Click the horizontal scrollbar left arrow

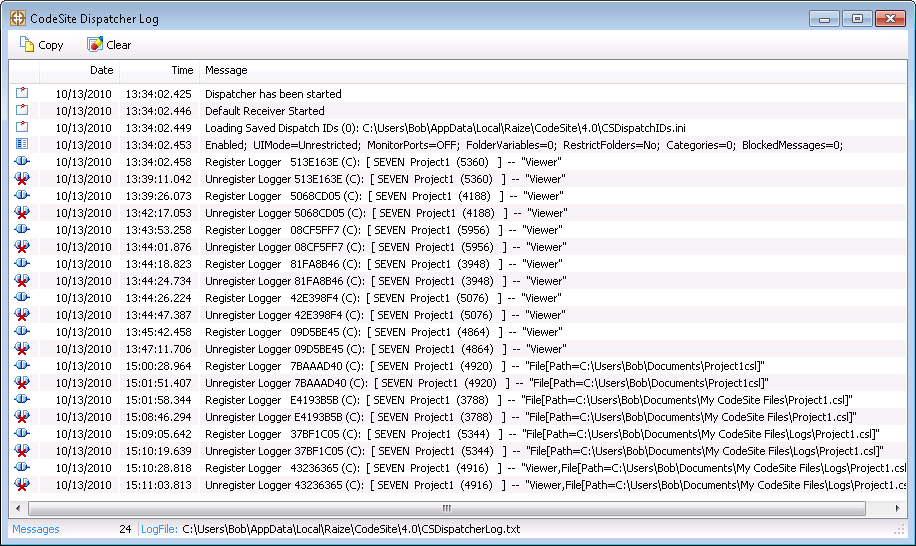click(x=18, y=508)
